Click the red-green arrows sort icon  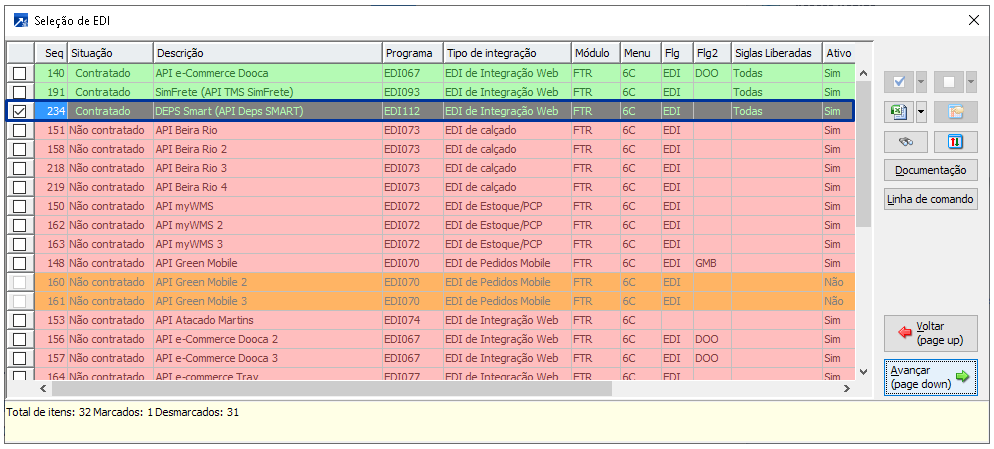pos(955,141)
